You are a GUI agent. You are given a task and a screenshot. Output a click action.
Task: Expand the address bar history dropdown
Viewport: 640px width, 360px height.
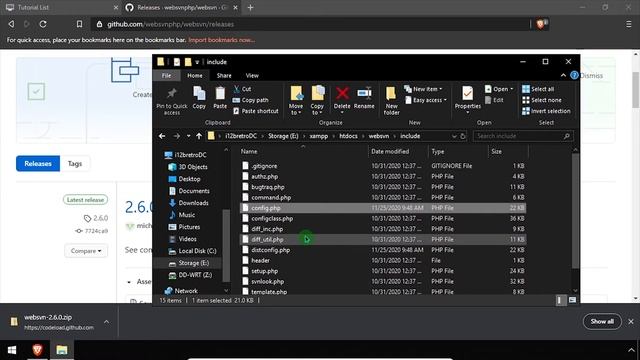click(x=454, y=136)
